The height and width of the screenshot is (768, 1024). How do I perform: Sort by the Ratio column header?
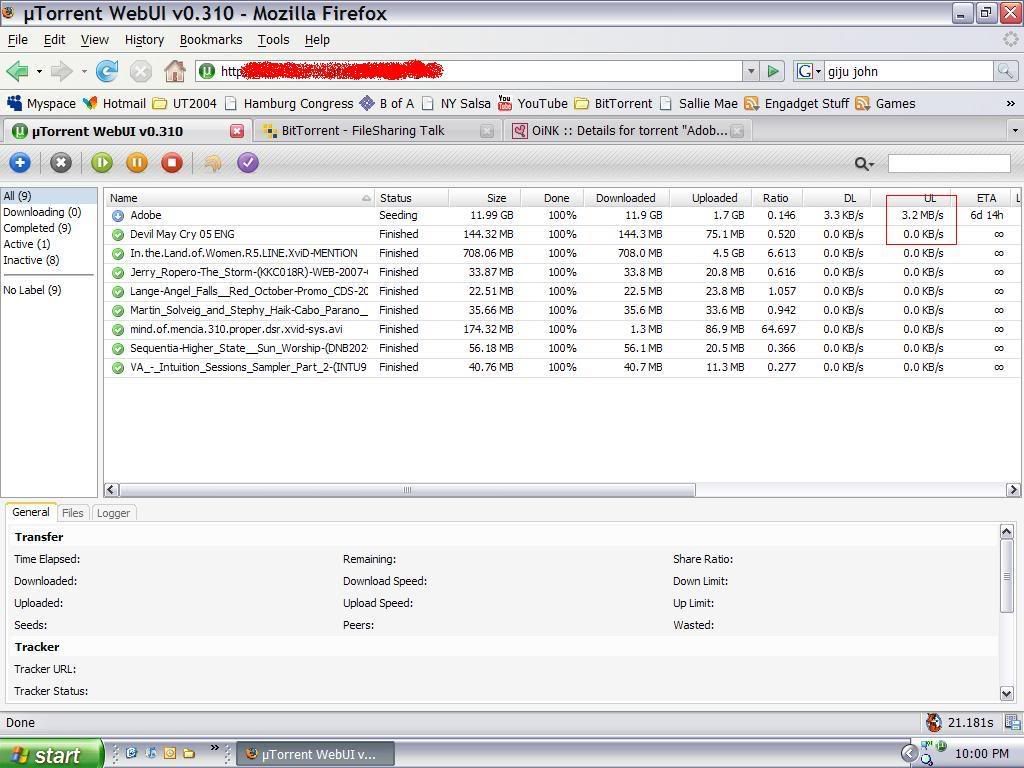click(x=775, y=198)
